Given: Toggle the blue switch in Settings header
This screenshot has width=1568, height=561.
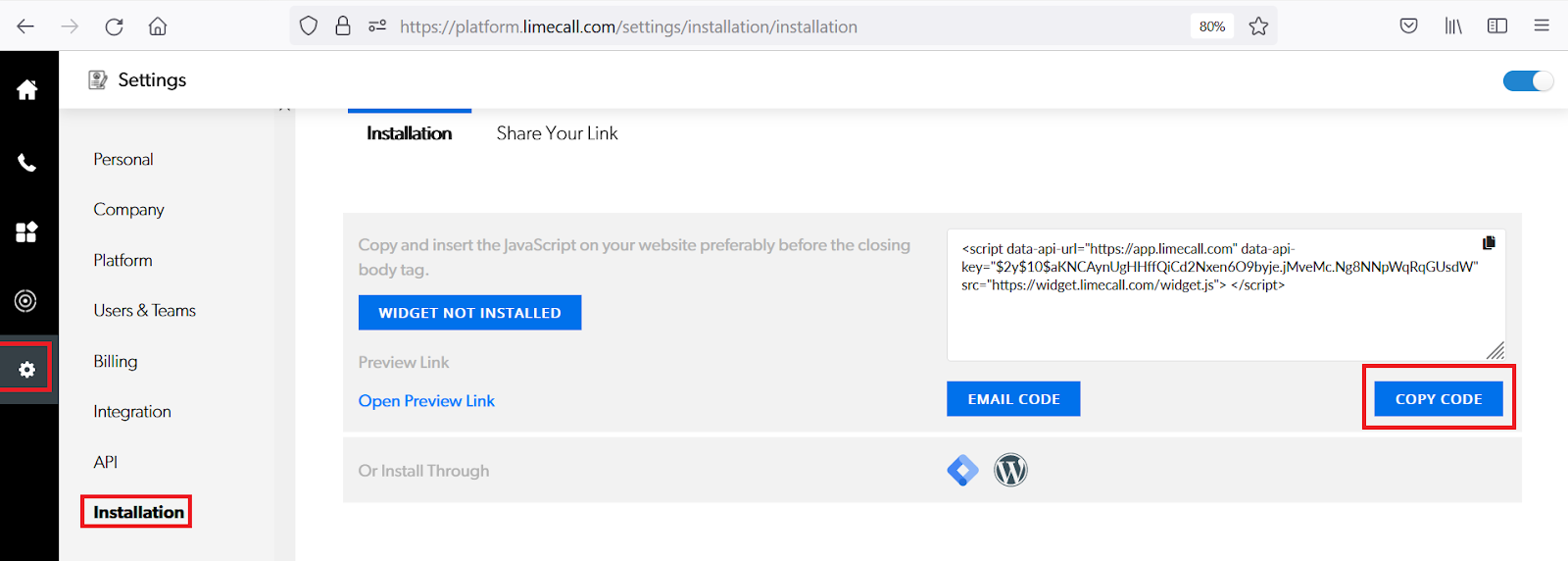Looking at the screenshot, I should (1527, 80).
